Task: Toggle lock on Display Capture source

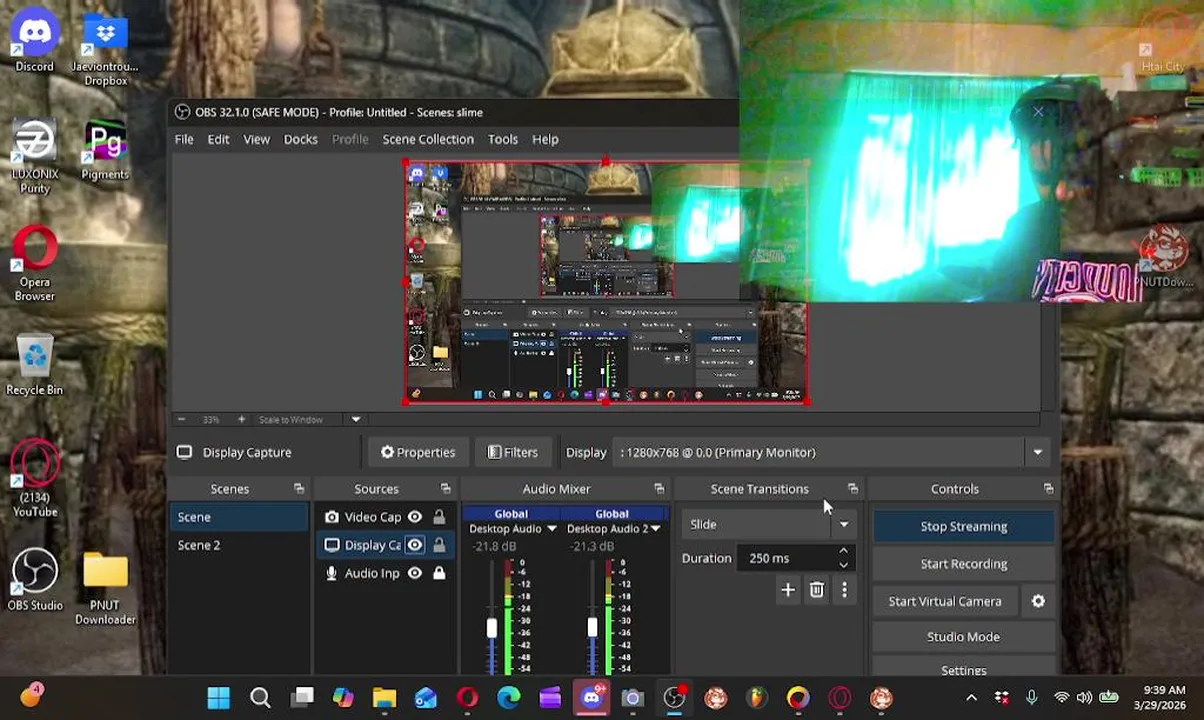Action: point(439,545)
